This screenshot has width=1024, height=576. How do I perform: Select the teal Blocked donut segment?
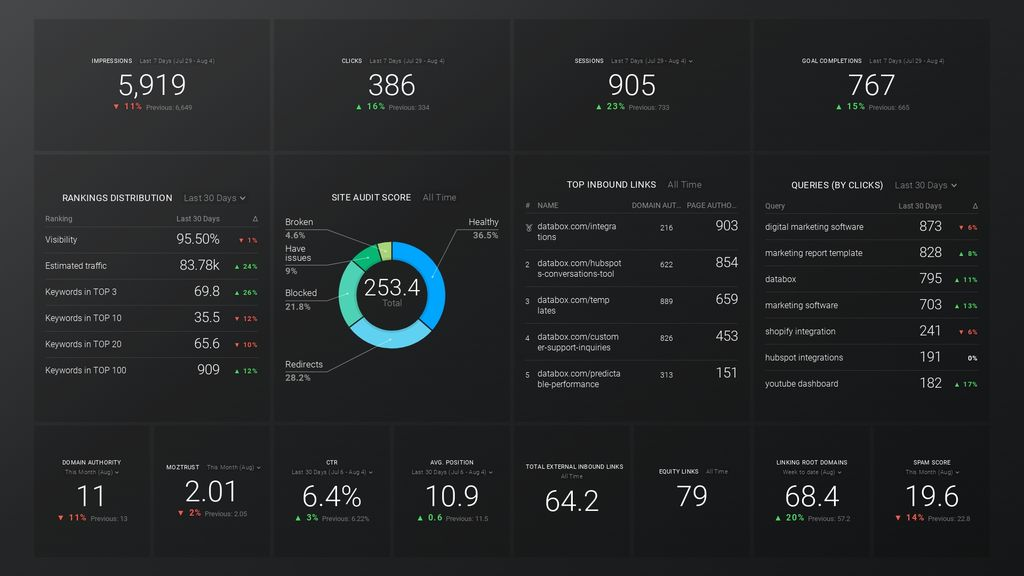click(x=347, y=293)
